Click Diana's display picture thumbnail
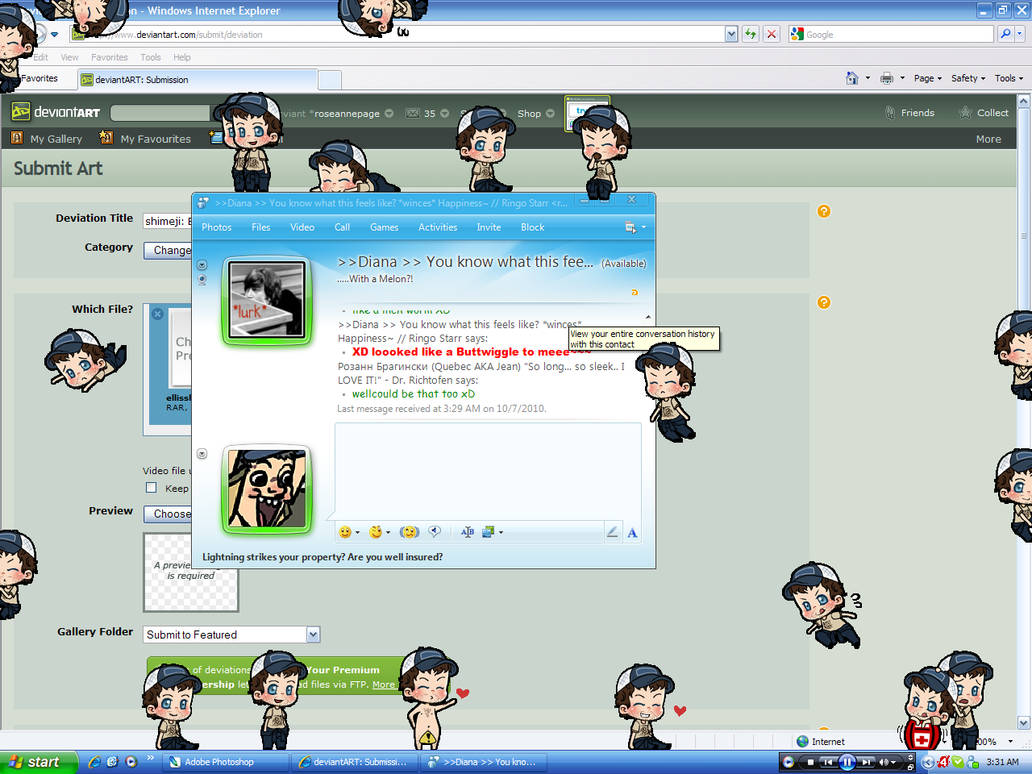Image resolution: width=1032 pixels, height=774 pixels. point(267,299)
